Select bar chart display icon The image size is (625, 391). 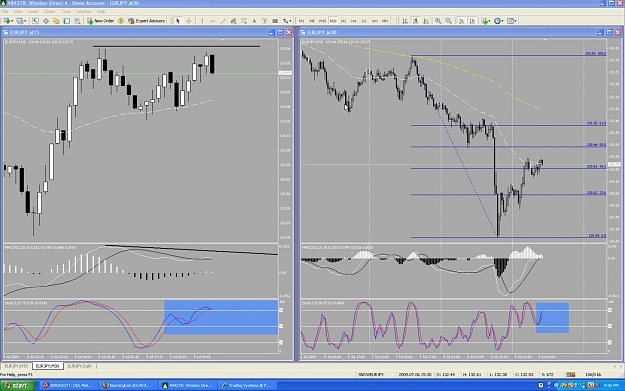point(405,21)
